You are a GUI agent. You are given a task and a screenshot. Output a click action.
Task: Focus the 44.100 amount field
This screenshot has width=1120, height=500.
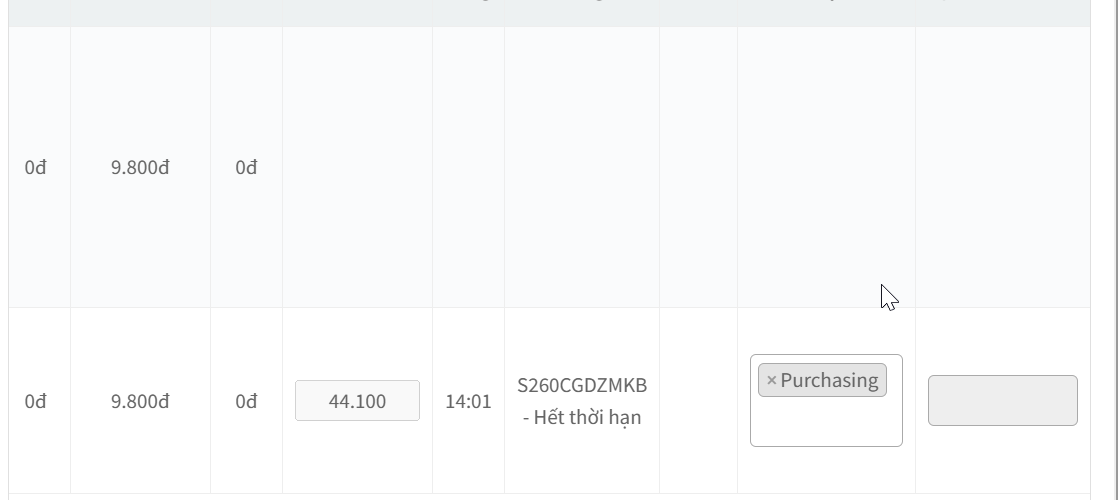(x=357, y=401)
